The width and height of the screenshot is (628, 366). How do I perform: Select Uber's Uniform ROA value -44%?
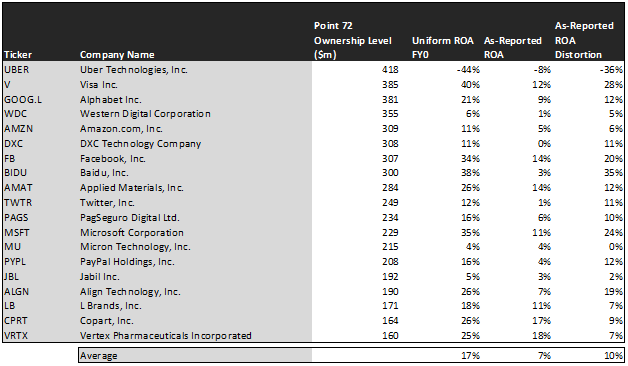(x=468, y=70)
